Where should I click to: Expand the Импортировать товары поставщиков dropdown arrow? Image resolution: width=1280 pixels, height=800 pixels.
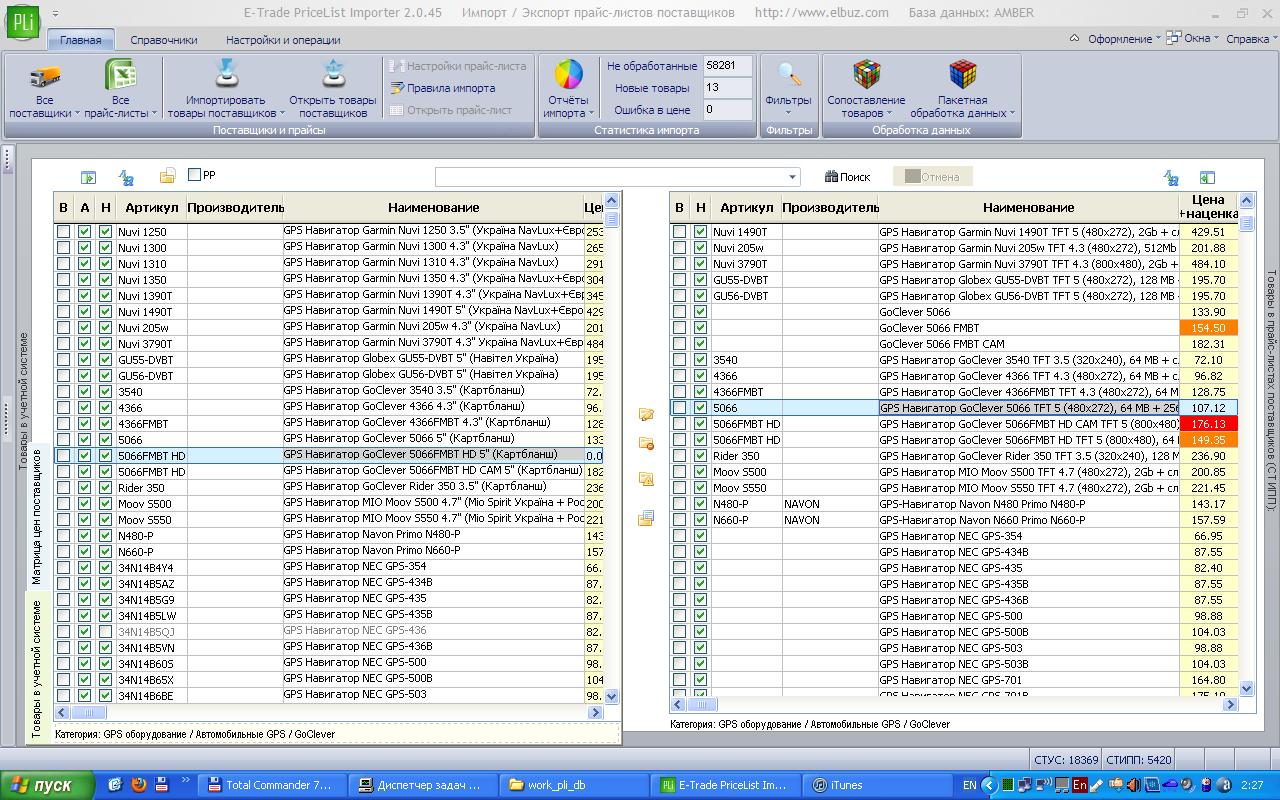tap(281, 114)
